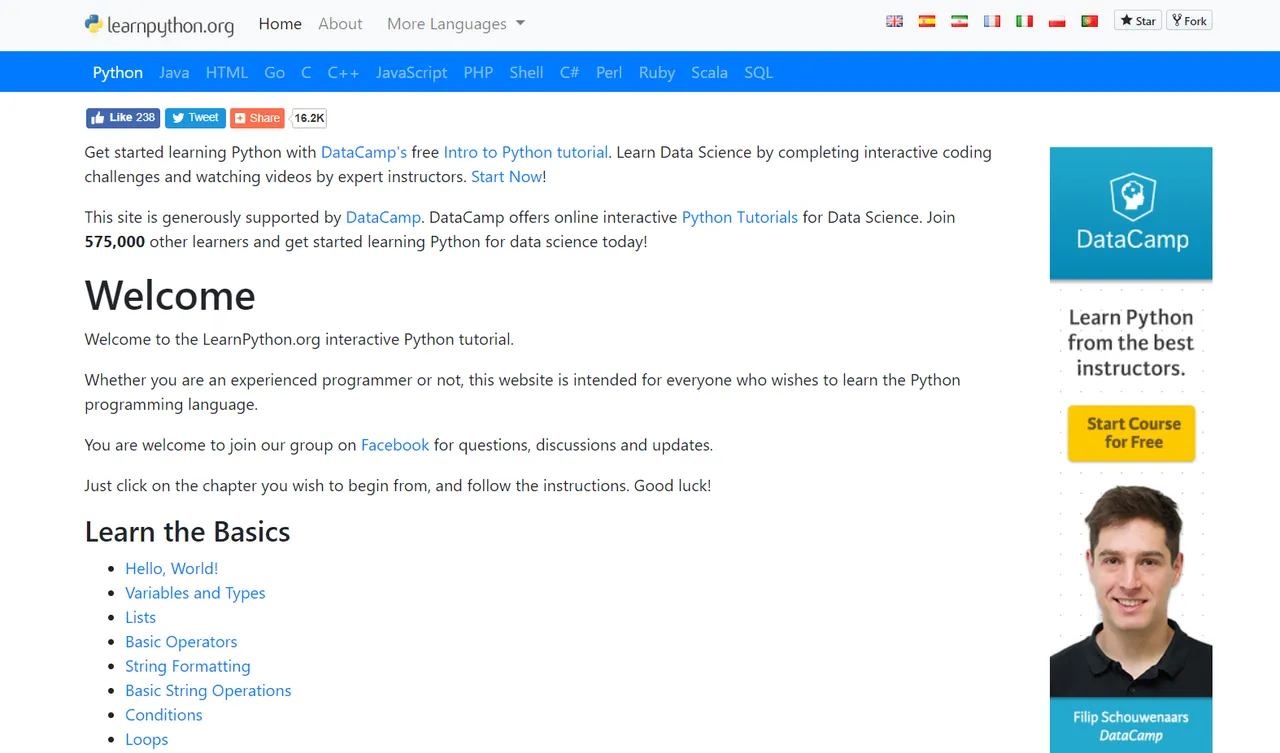Click Filip Schouwenaars instructor photo
Image resolution: width=1280 pixels, height=753 pixels.
(x=1131, y=592)
